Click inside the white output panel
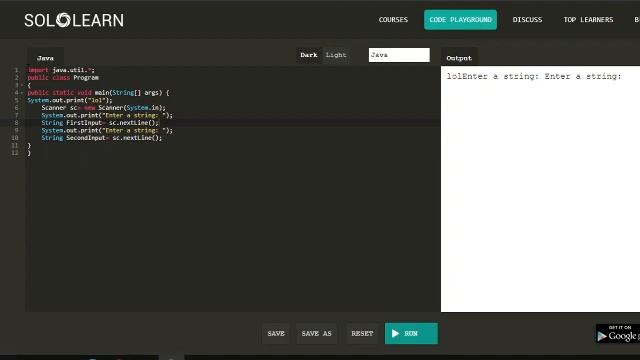The image size is (640, 360). tap(540, 189)
